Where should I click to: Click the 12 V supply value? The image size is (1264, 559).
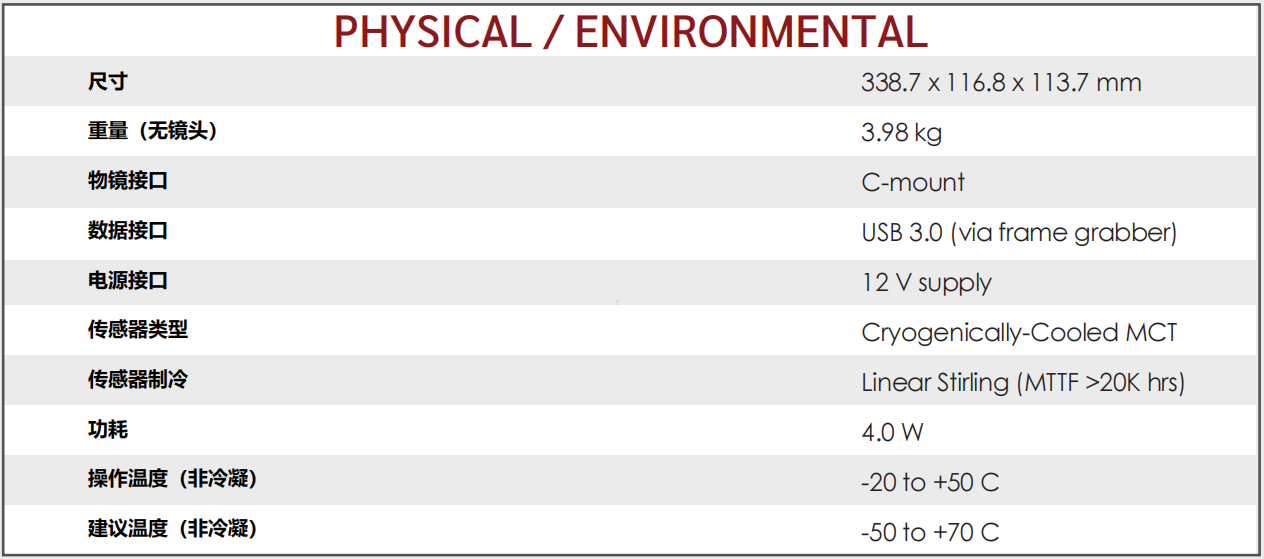[x=926, y=283]
